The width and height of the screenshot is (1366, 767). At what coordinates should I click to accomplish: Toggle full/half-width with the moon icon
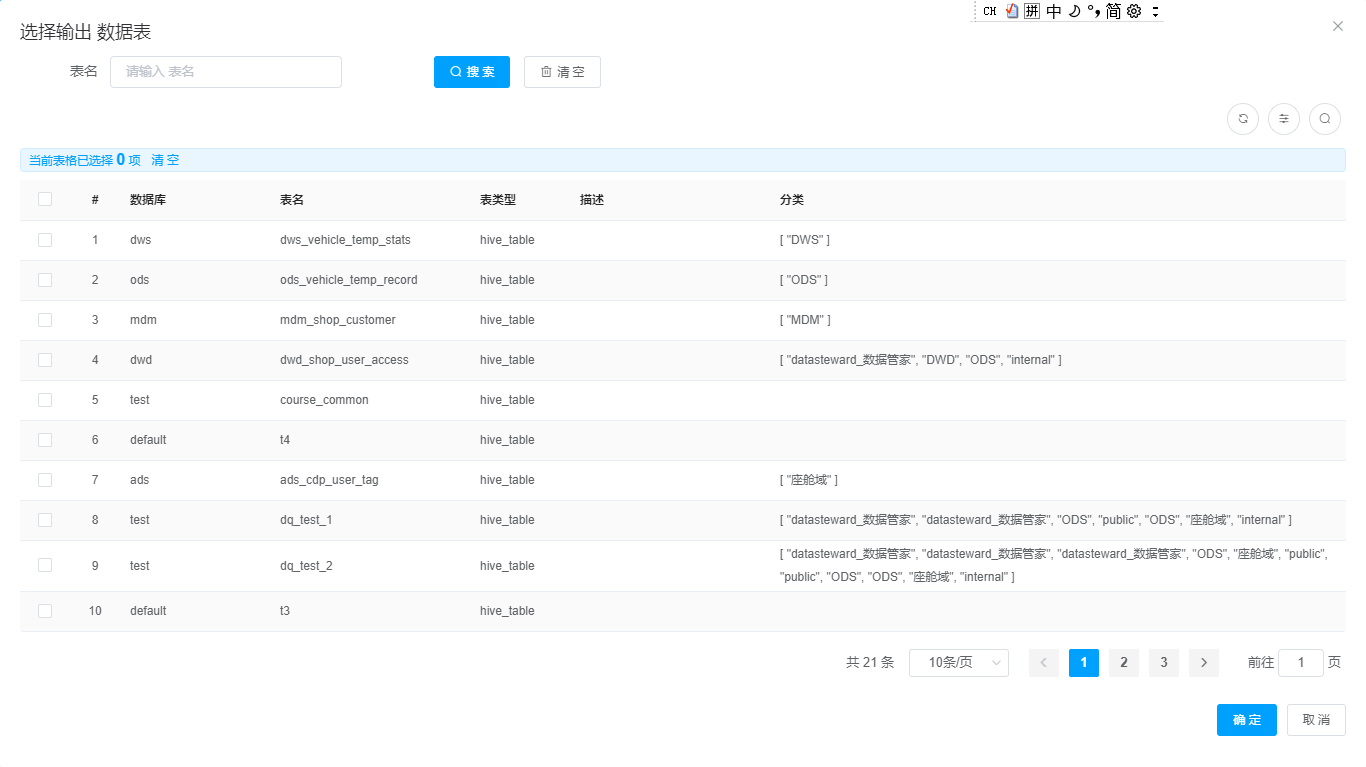click(1073, 11)
